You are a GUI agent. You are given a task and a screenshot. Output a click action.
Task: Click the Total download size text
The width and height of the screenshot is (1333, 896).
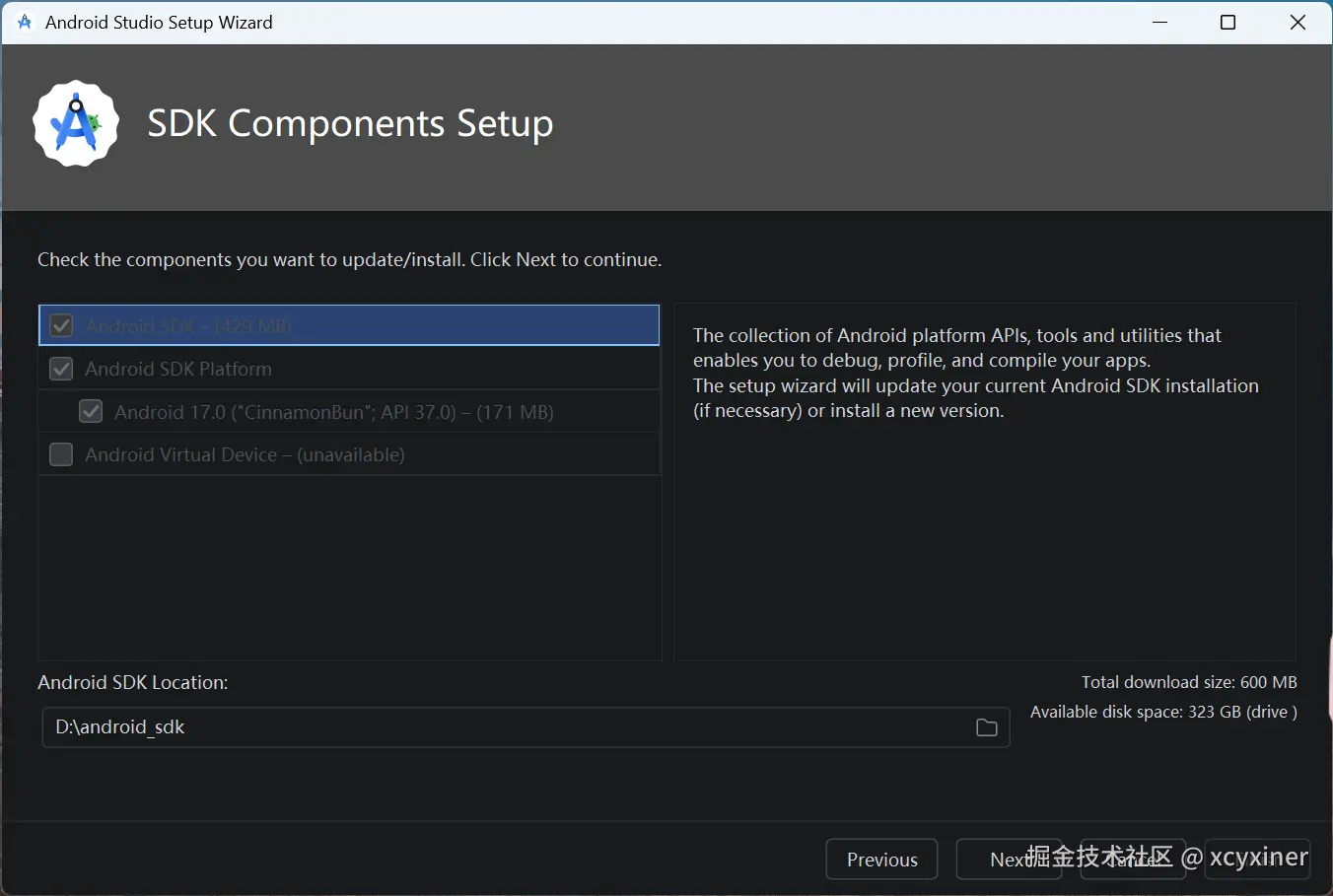1189,682
